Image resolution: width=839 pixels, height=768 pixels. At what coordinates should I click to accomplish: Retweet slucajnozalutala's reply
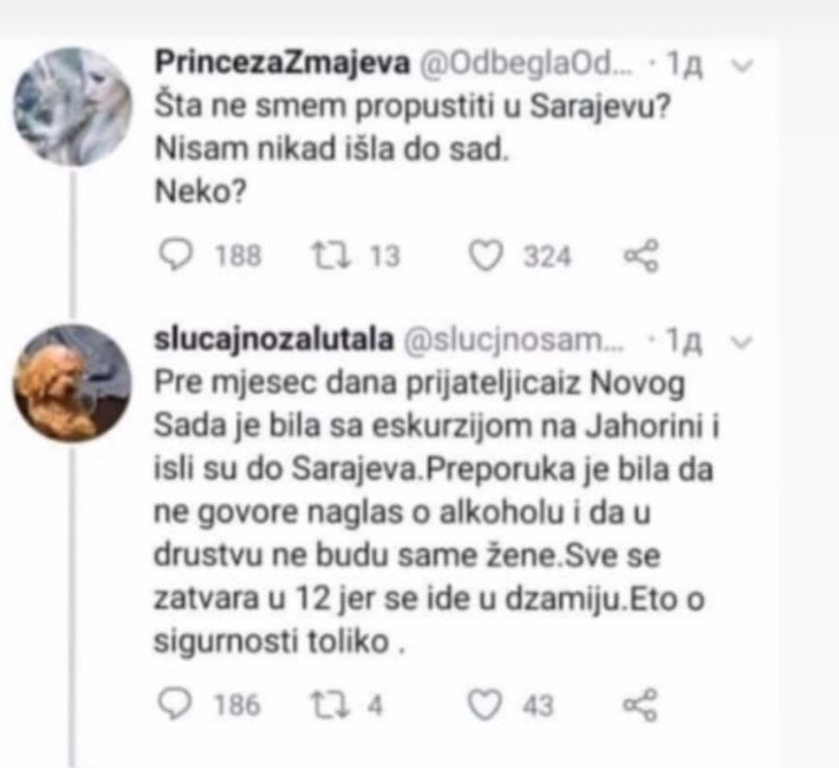coord(331,705)
